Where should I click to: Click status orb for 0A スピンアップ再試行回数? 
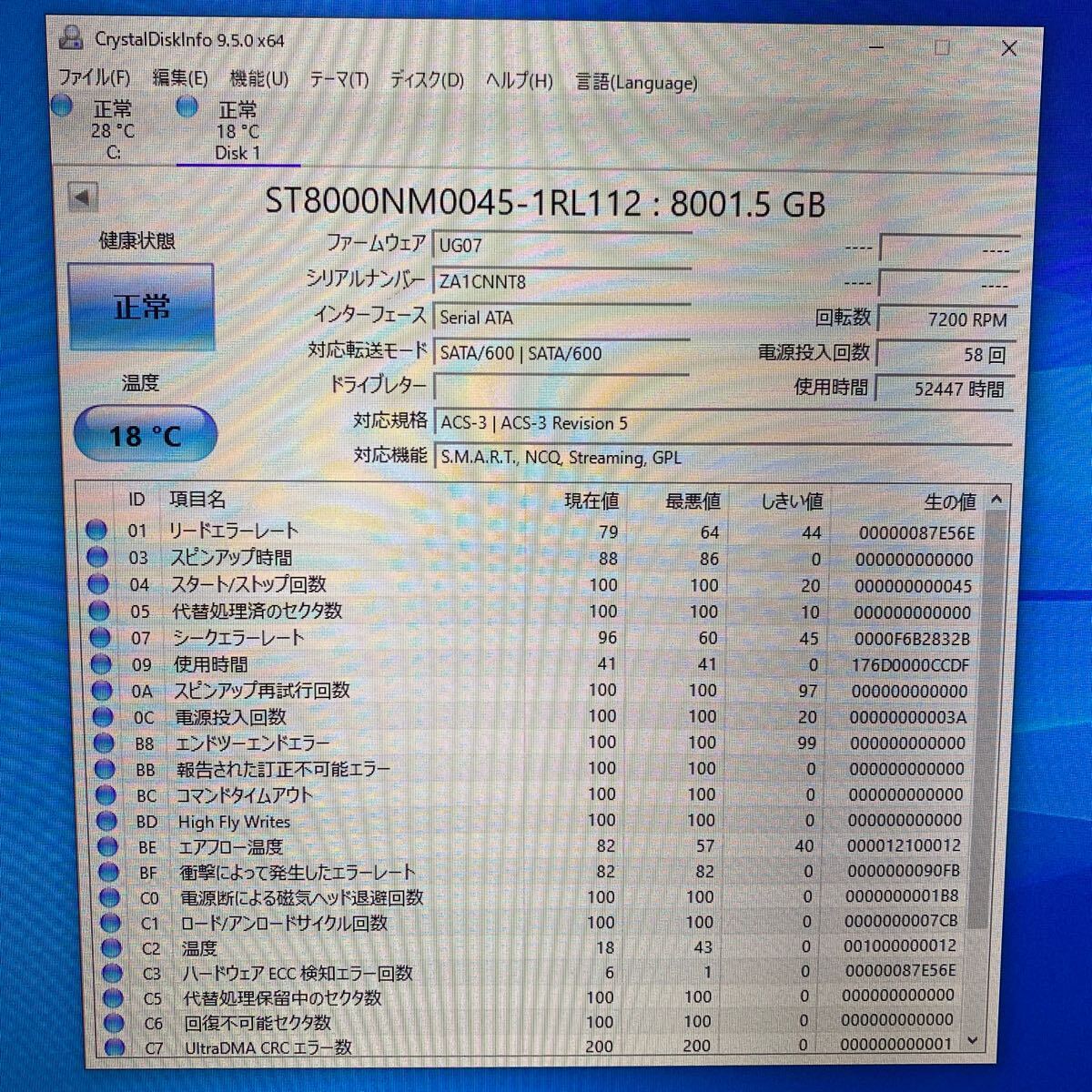(x=102, y=691)
